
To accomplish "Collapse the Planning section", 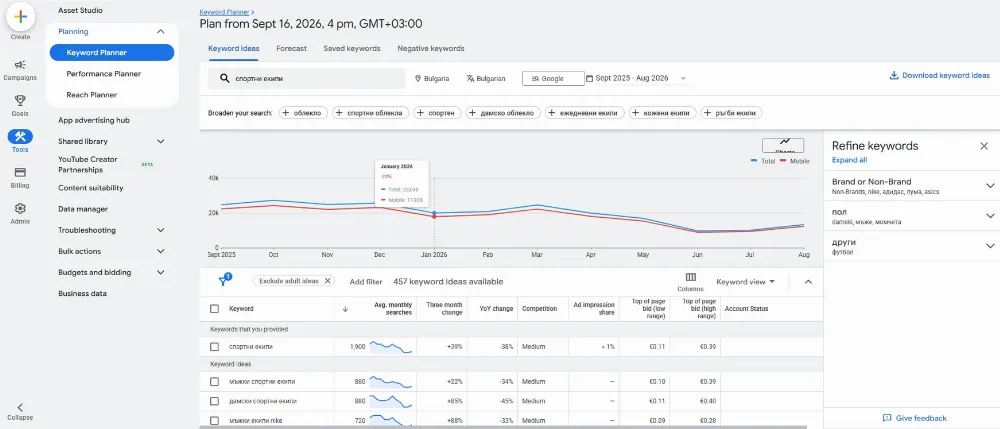I will coord(160,31).
